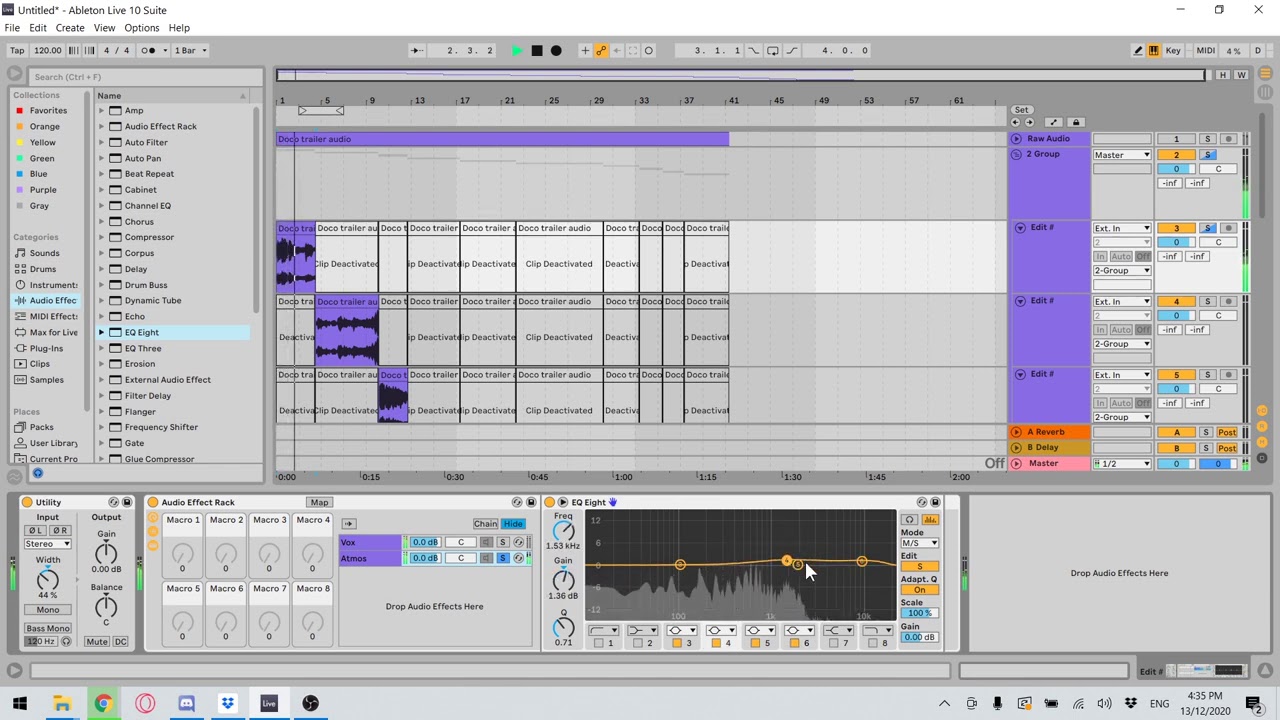This screenshot has height=720, width=1280.
Task: Show the rack's Macro controls view
Action: [153, 518]
